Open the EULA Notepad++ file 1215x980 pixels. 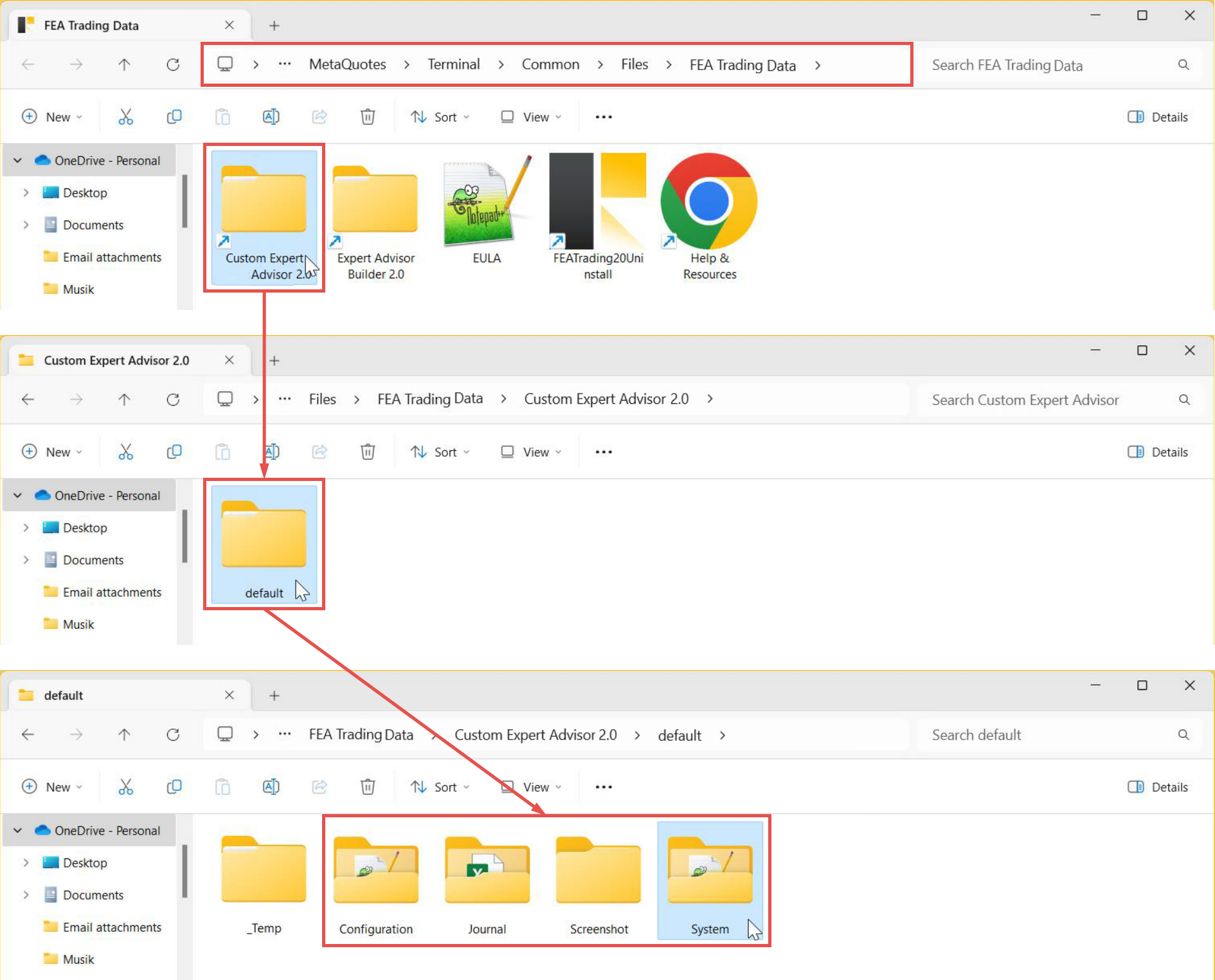[x=487, y=209]
